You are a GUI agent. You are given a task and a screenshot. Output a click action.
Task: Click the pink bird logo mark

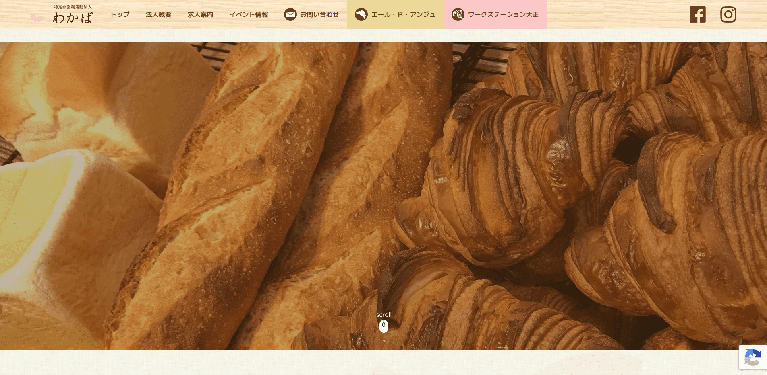[x=37, y=18]
